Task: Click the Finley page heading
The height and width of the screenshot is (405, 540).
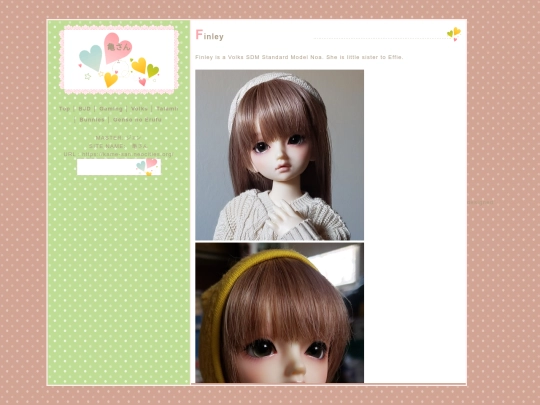Action: (209, 35)
